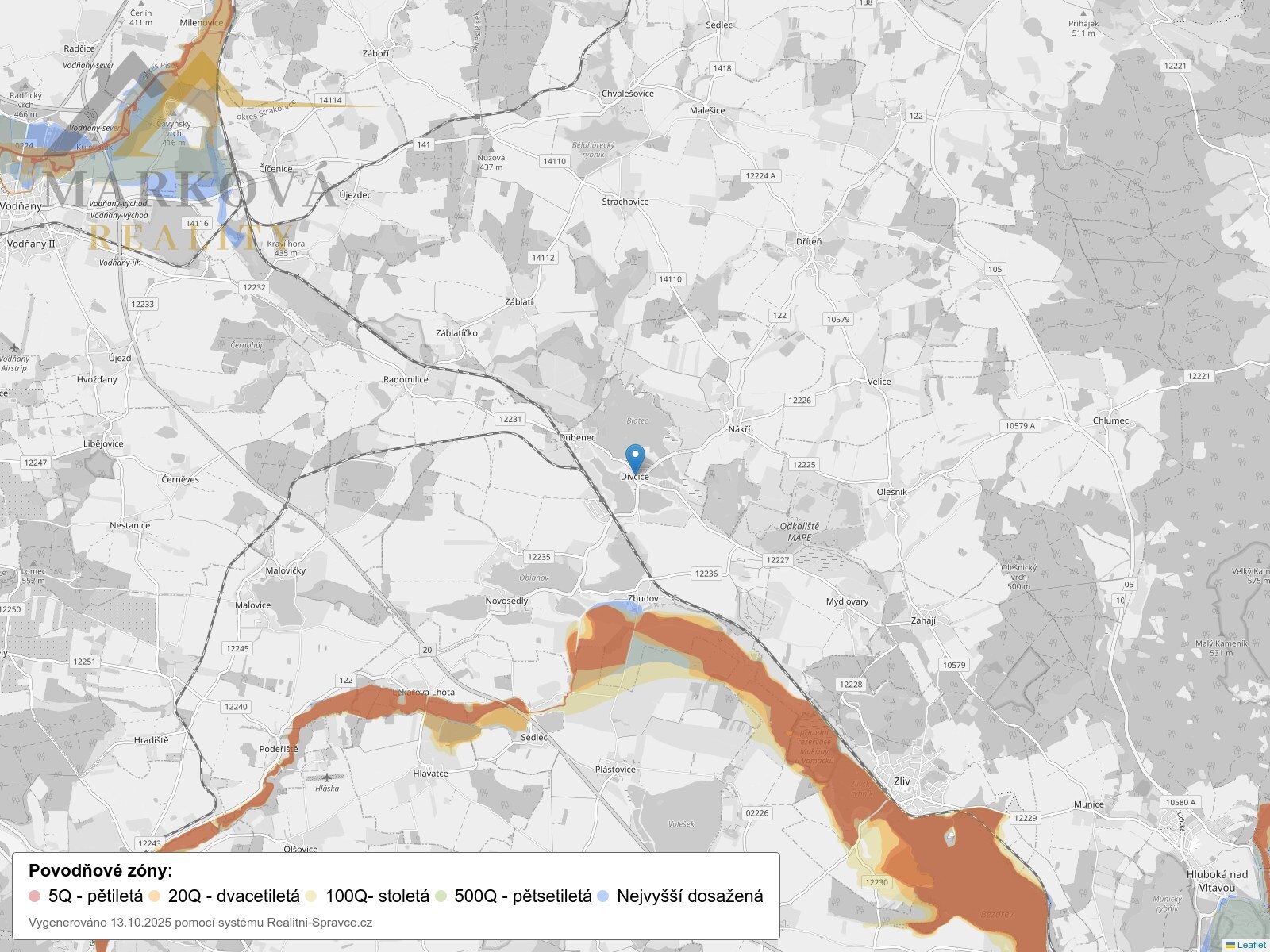Click the red 5Q pětiletá legend swatch
Viewport: 1270px width, 952px height.
tap(34, 896)
